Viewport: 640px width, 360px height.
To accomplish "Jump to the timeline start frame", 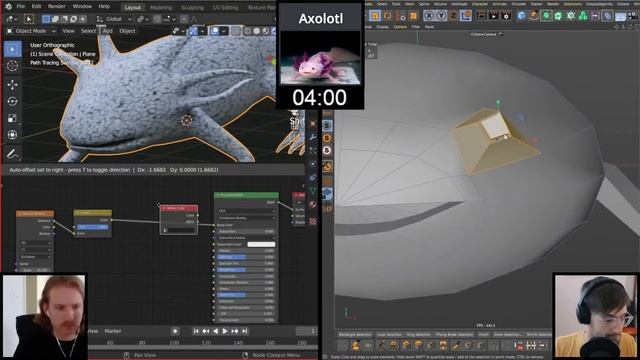I will 196,331.
